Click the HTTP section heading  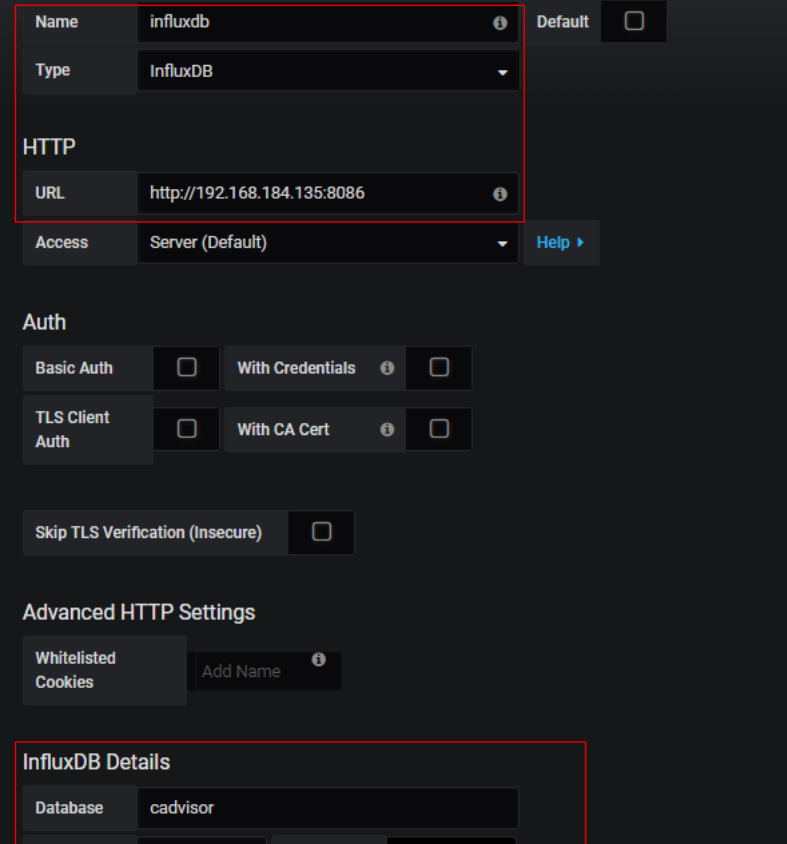click(49, 147)
